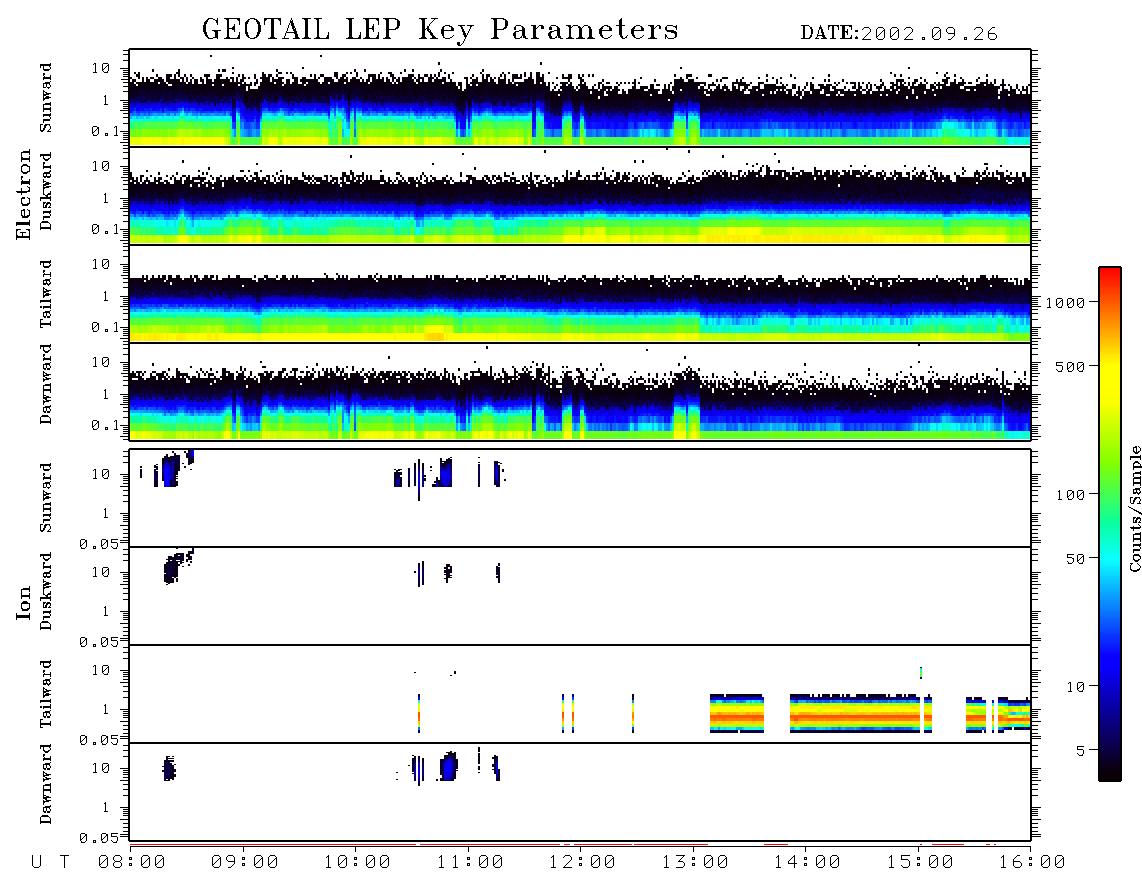Select the Electron Dawnward panel label
Image resolution: width=1142 pixels, height=880 pixels.
pos(46,384)
